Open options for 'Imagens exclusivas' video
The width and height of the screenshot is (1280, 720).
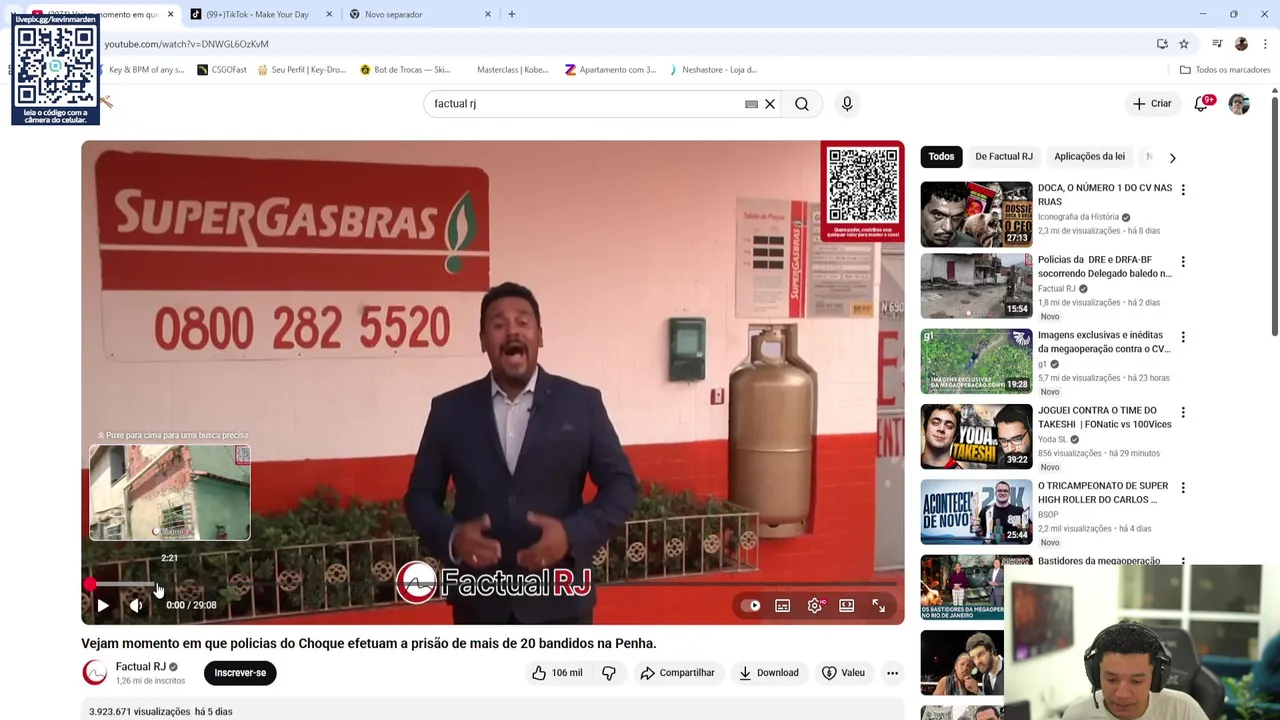[x=1183, y=337]
